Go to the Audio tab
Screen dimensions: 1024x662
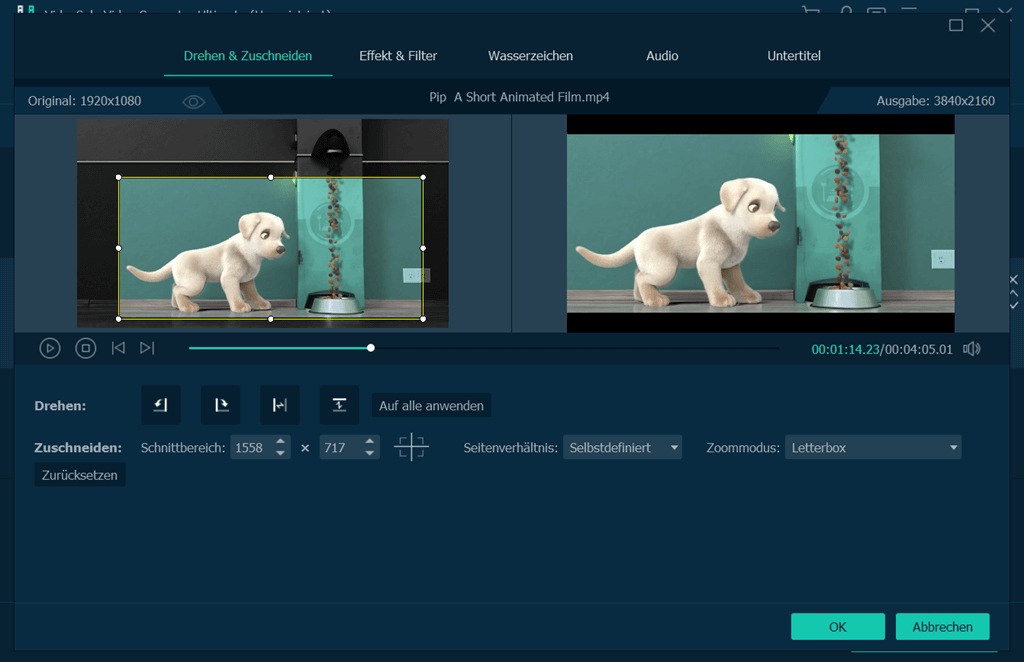click(x=662, y=56)
